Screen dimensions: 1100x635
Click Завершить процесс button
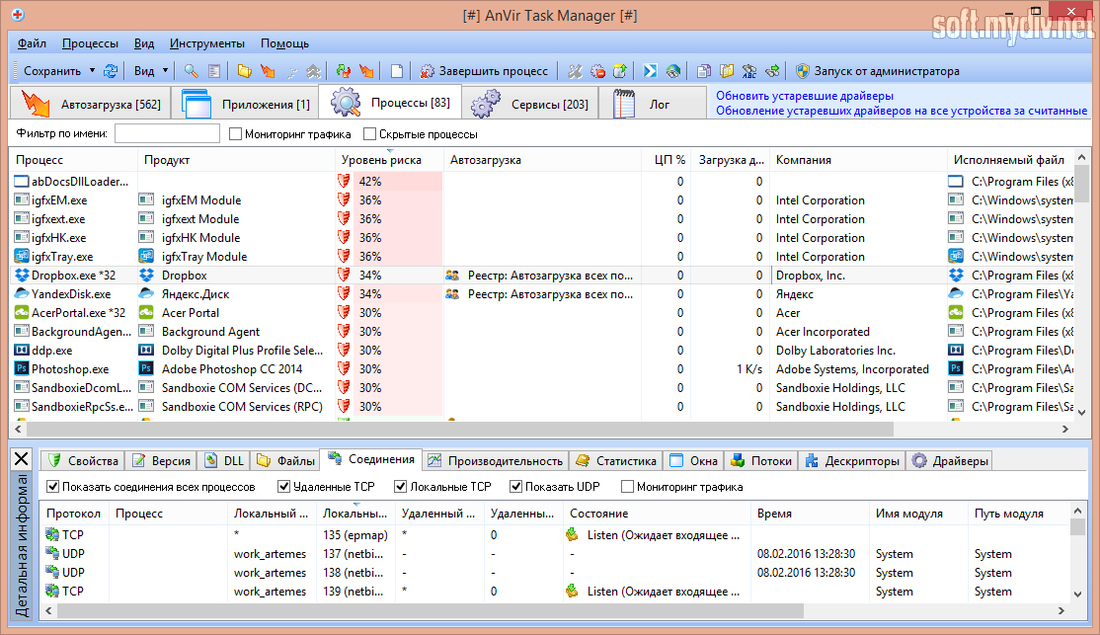(484, 71)
